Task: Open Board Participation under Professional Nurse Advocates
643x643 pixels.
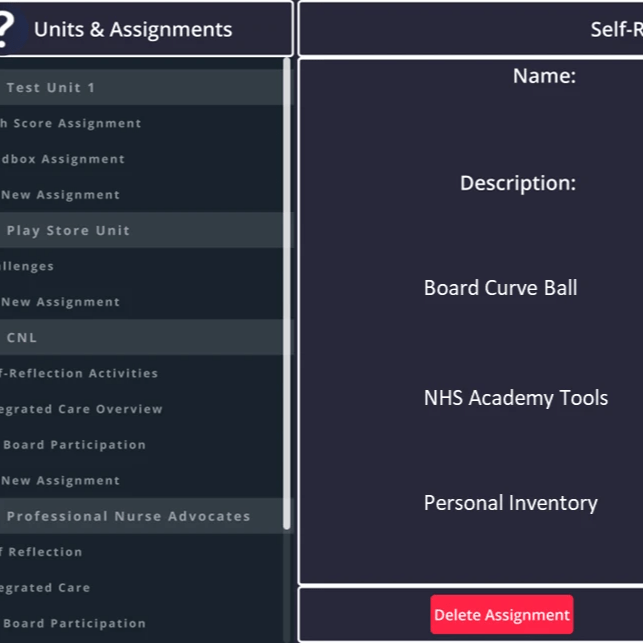Action: coord(74,624)
